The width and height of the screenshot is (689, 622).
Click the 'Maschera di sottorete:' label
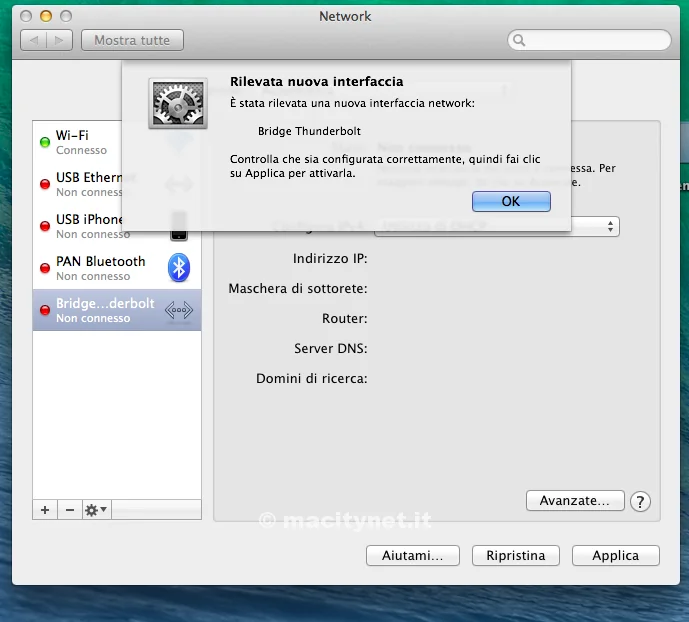tap(298, 289)
